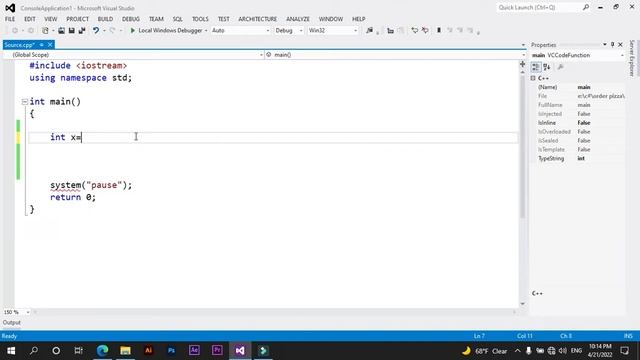Click the system("pause"); code line
The image size is (640, 360).
pyautogui.click(x=91, y=185)
